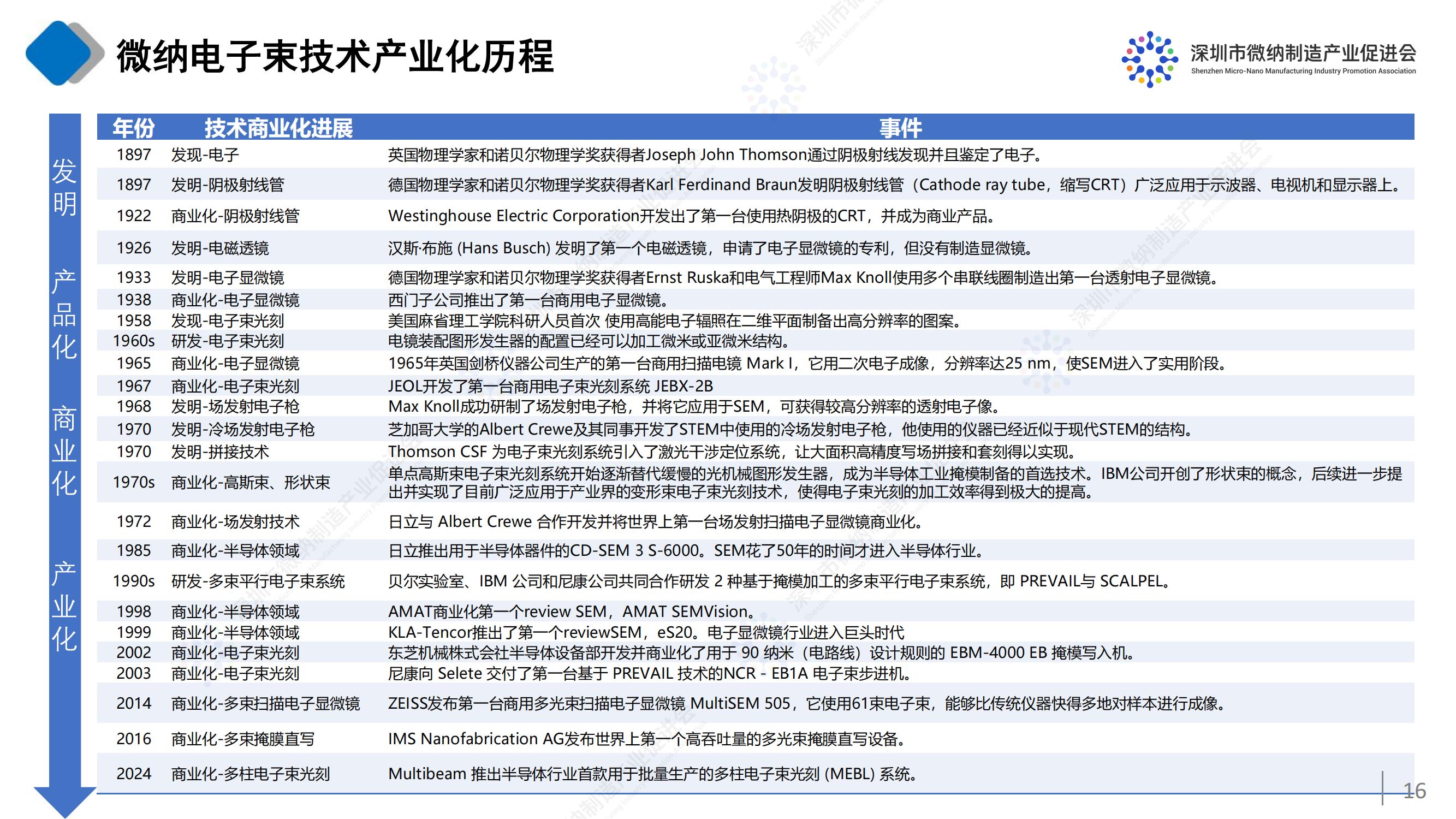Click the 发明 stage label on timeline
Viewport: 1456px width, 819px height.
tap(64, 187)
